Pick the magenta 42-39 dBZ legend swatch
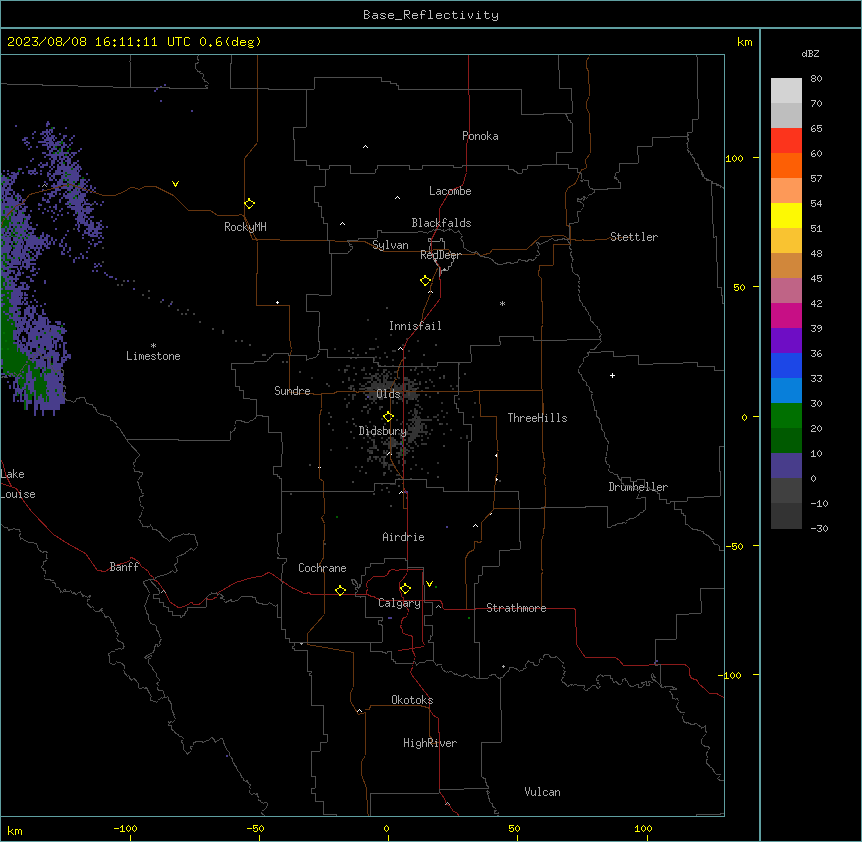 (x=786, y=315)
